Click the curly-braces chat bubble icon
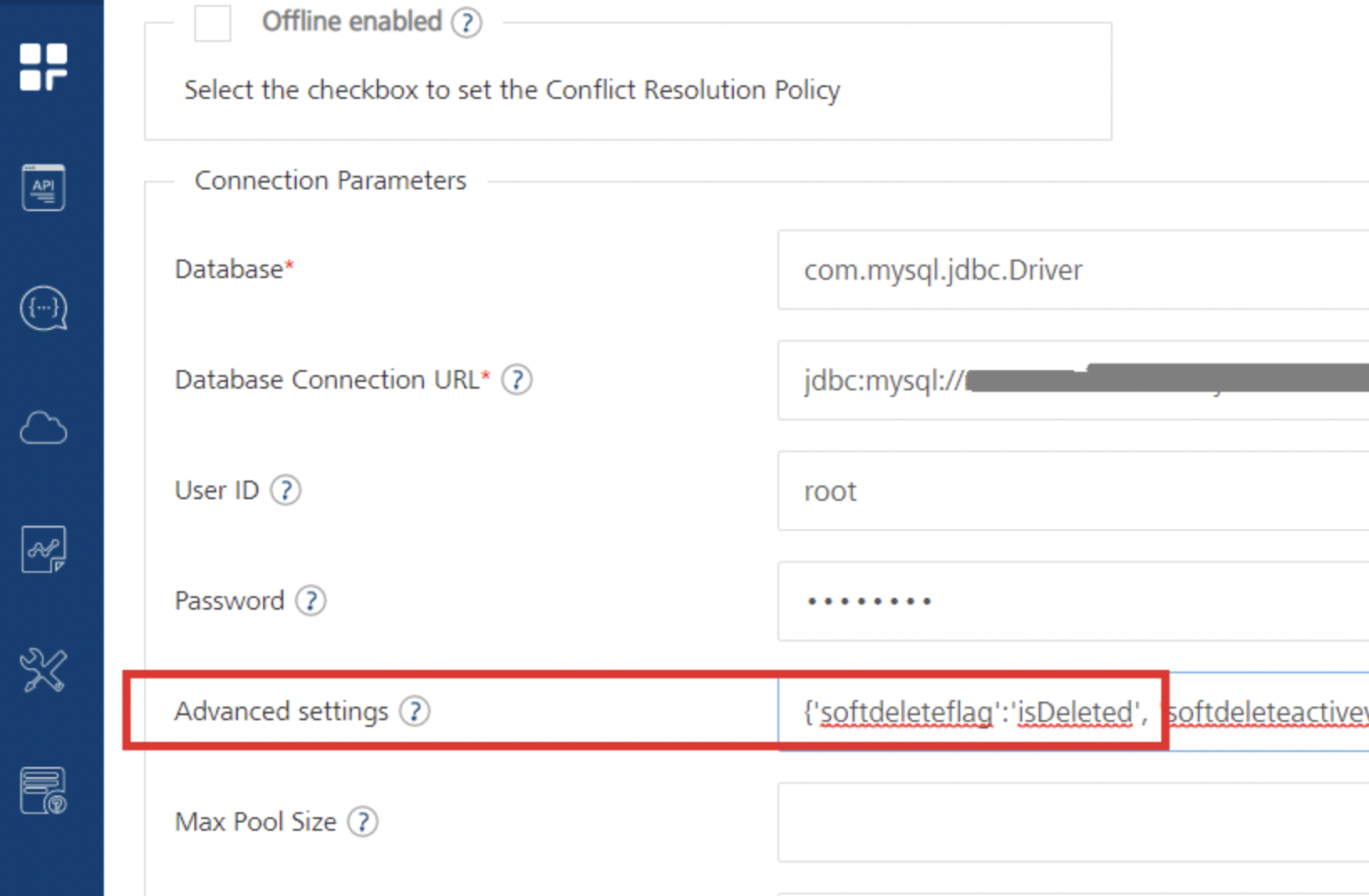The width and height of the screenshot is (1369, 896). (x=44, y=308)
